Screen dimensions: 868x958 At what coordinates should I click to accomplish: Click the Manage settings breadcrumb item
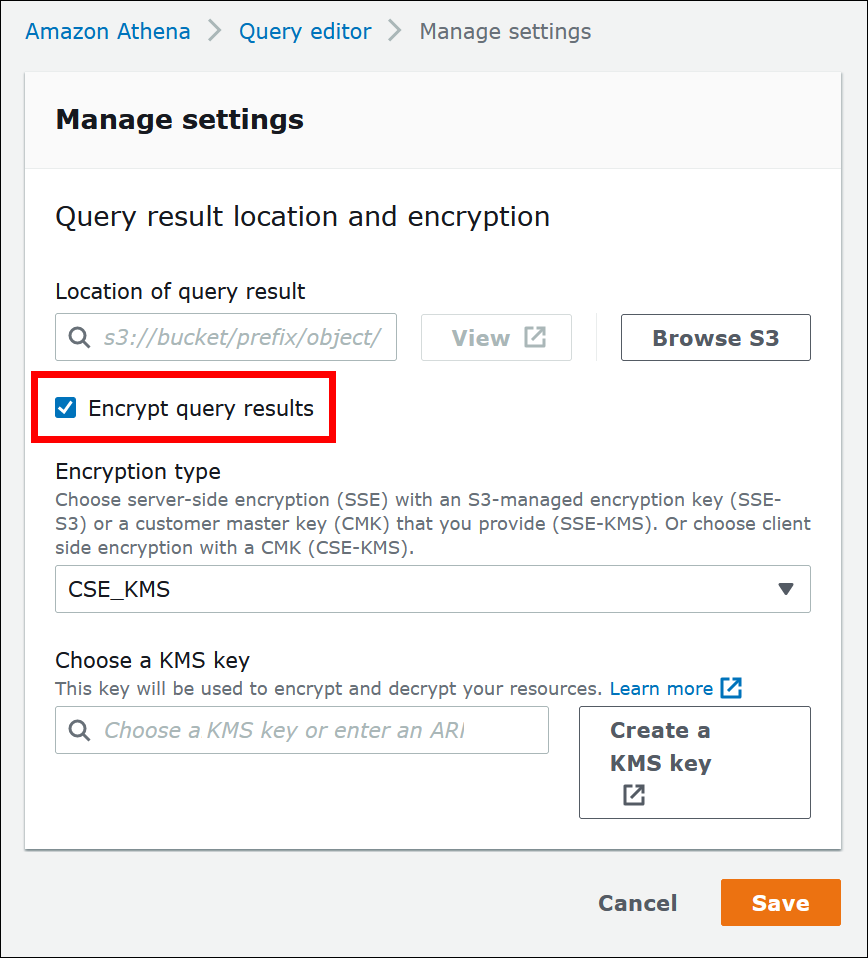click(x=505, y=31)
